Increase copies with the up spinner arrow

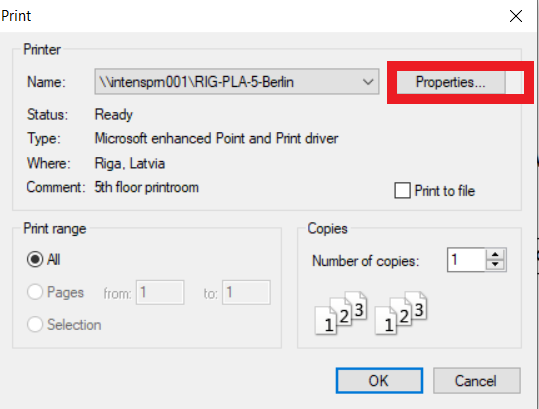click(x=495, y=254)
